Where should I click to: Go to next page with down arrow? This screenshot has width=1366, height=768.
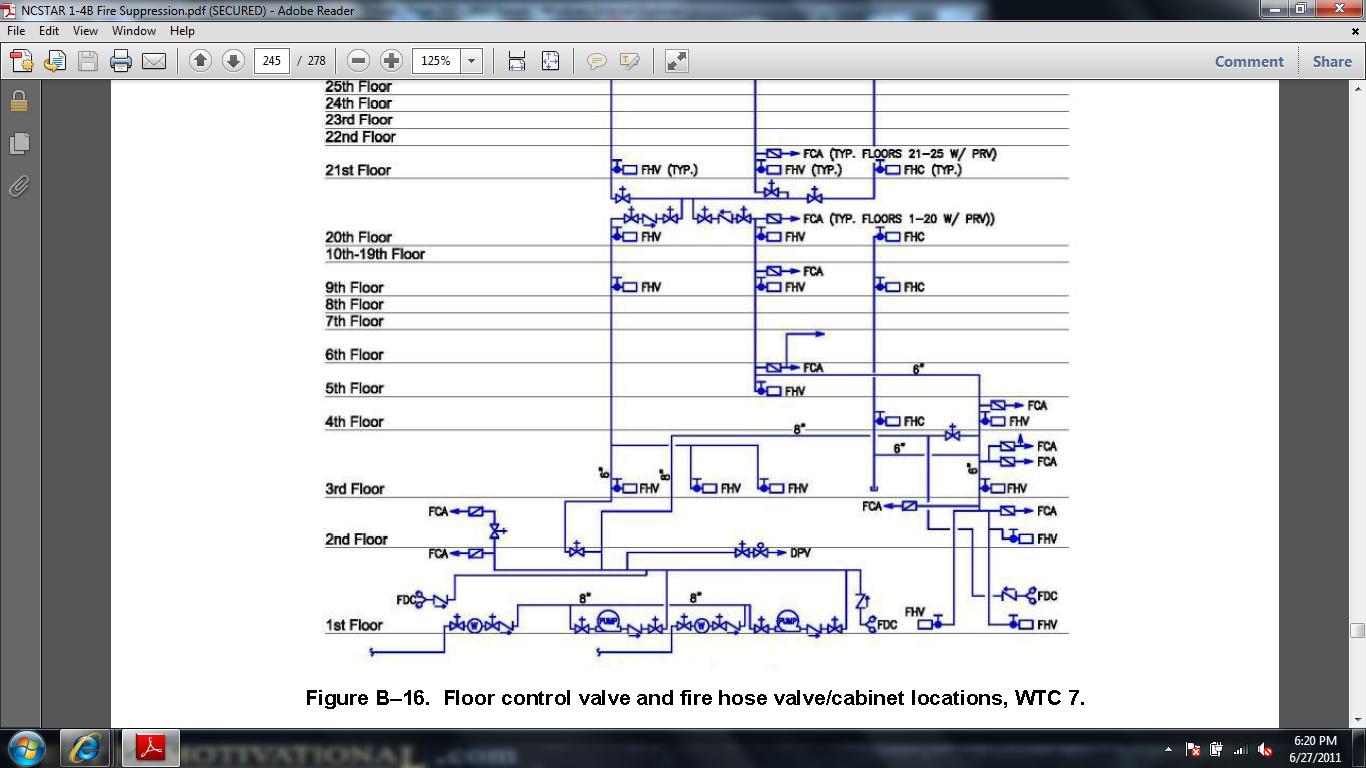[233, 61]
